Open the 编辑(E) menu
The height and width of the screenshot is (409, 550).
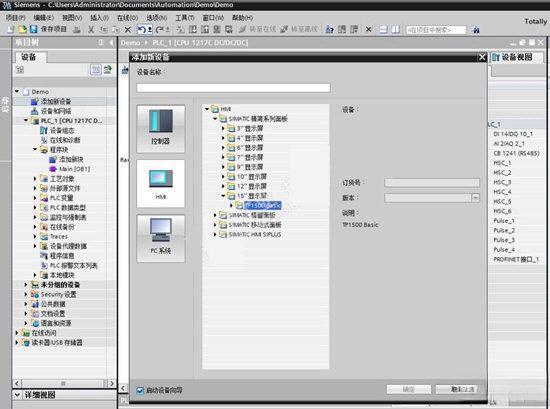click(43, 17)
